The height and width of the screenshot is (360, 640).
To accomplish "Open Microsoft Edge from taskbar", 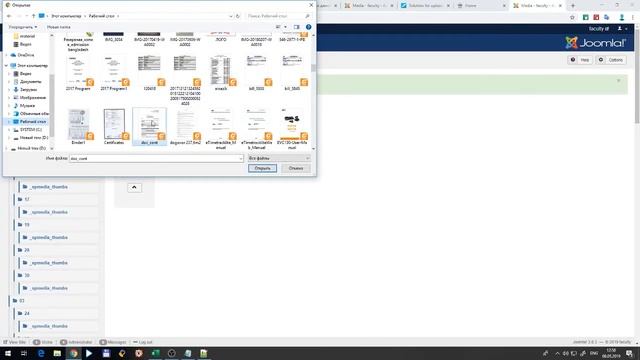I will coord(41,353).
